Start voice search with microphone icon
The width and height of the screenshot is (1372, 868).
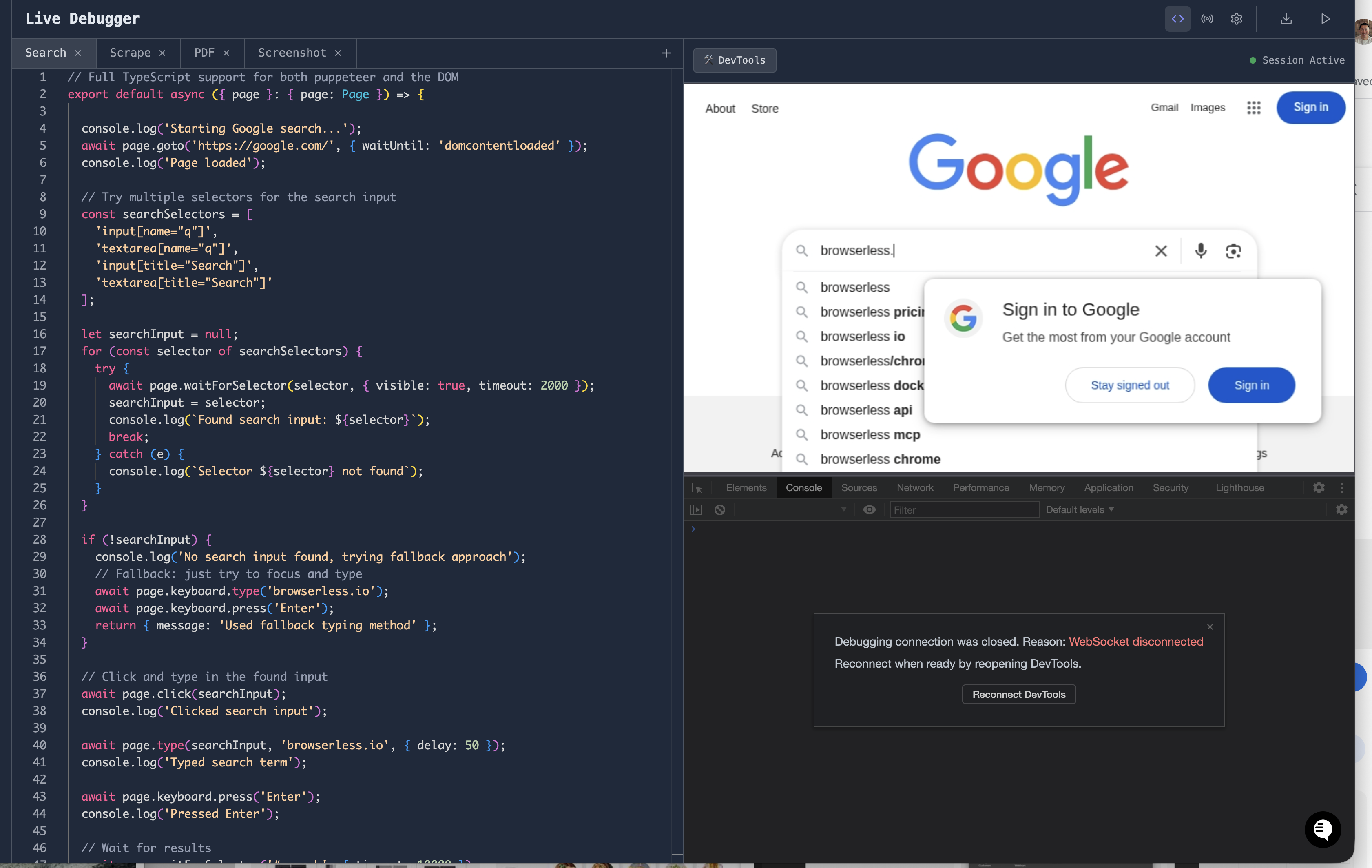(1201, 250)
